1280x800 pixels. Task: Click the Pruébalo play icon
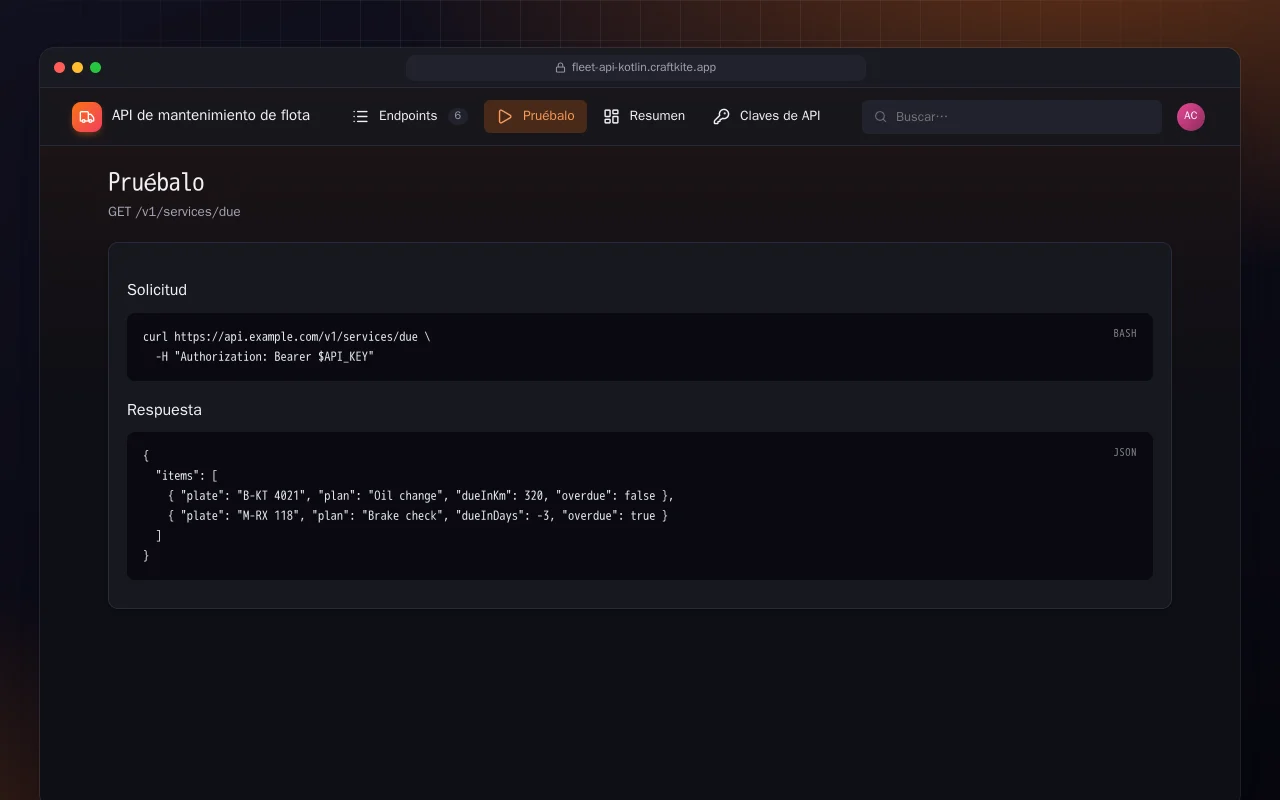pos(505,116)
